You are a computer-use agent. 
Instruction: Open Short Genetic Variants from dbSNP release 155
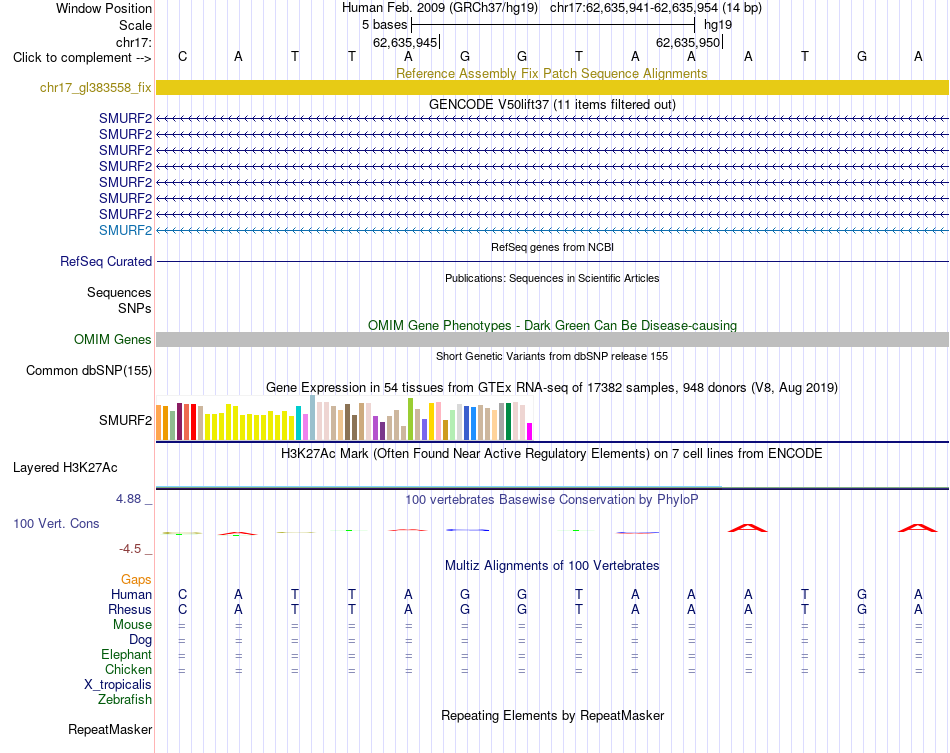552,356
